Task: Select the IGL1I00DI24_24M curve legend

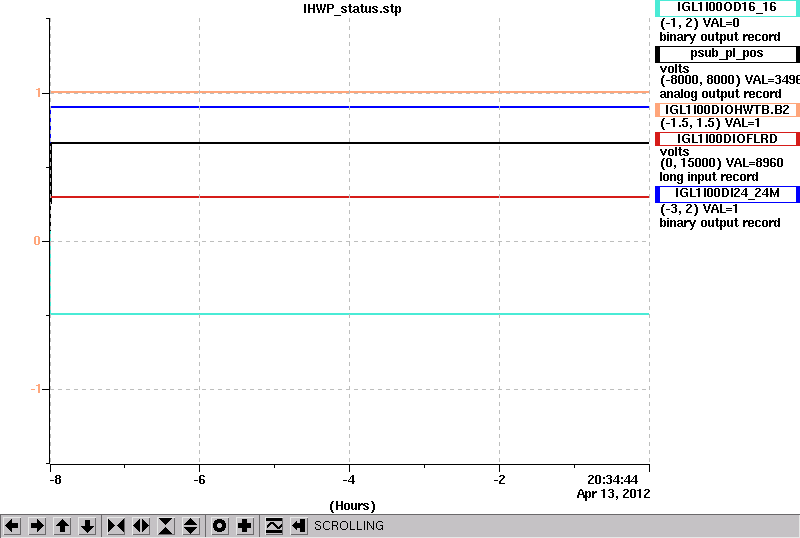Action: pos(727,194)
